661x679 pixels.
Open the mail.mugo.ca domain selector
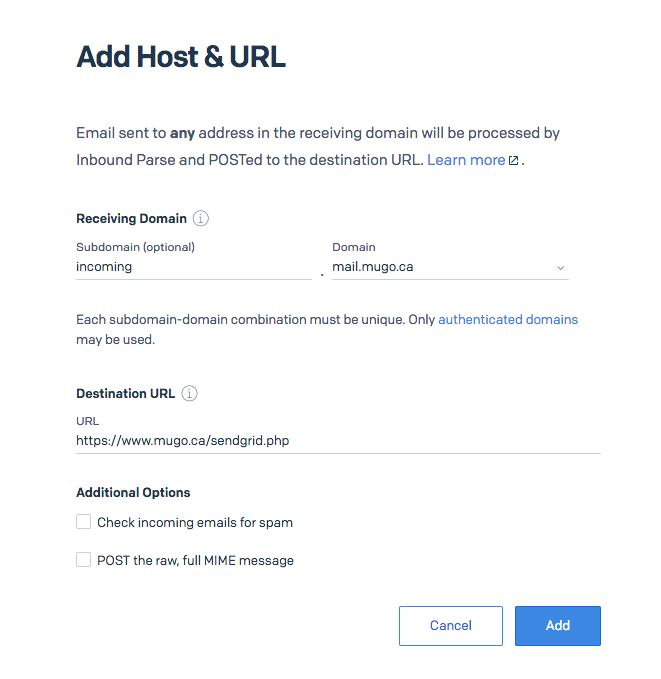click(x=450, y=267)
